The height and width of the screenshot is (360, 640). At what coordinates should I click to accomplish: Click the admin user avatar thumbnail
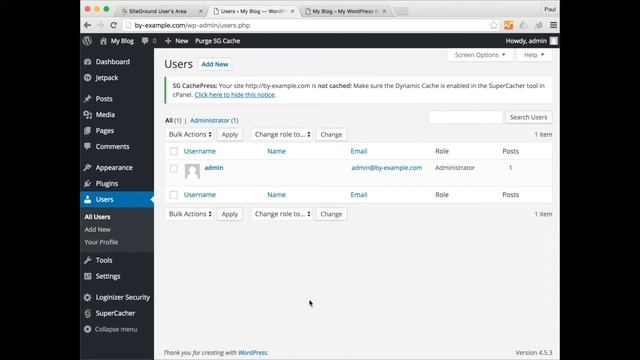192,171
